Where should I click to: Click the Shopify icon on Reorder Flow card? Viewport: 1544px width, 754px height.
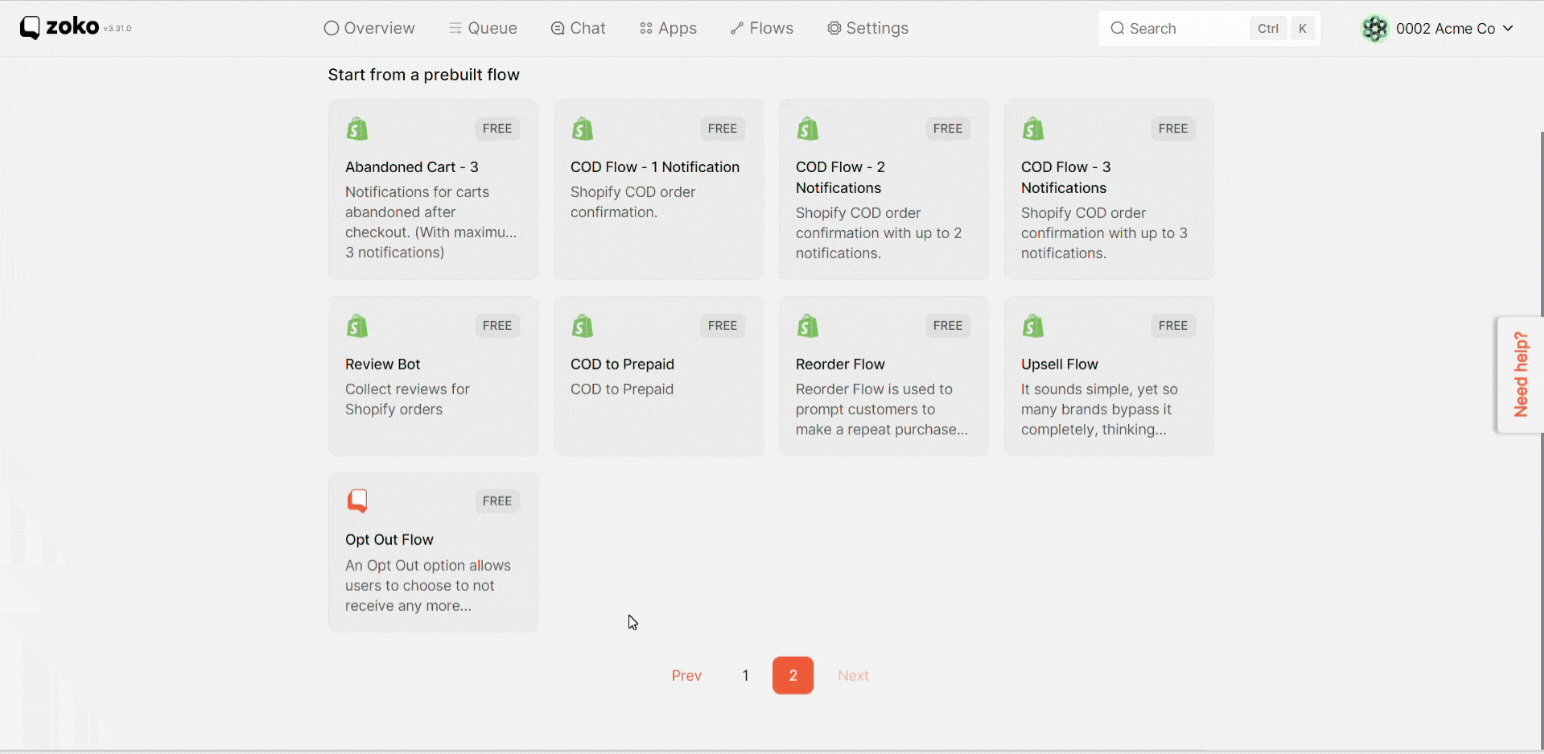click(x=808, y=326)
